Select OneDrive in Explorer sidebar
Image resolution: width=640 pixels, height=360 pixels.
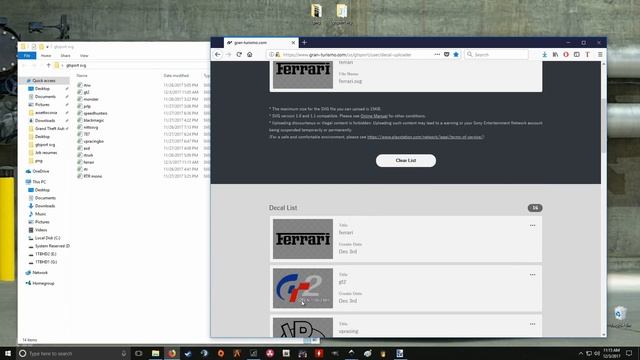tap(41, 171)
